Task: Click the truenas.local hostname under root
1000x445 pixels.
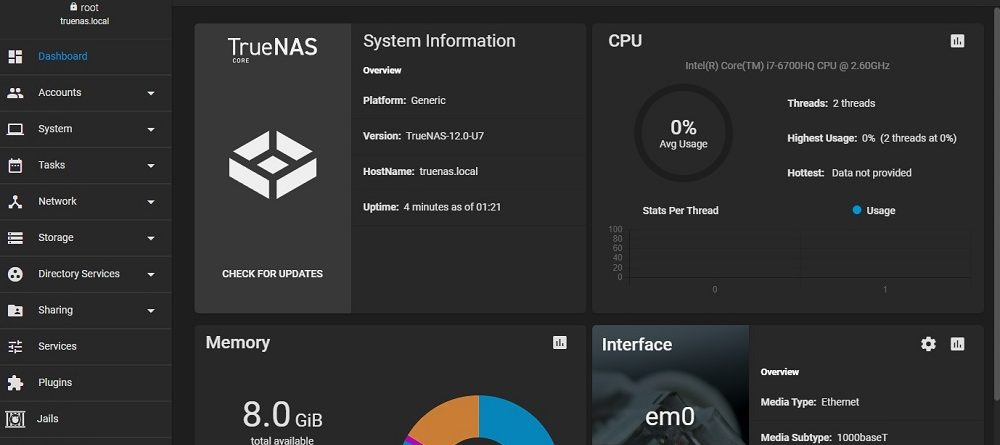Action: pos(85,21)
